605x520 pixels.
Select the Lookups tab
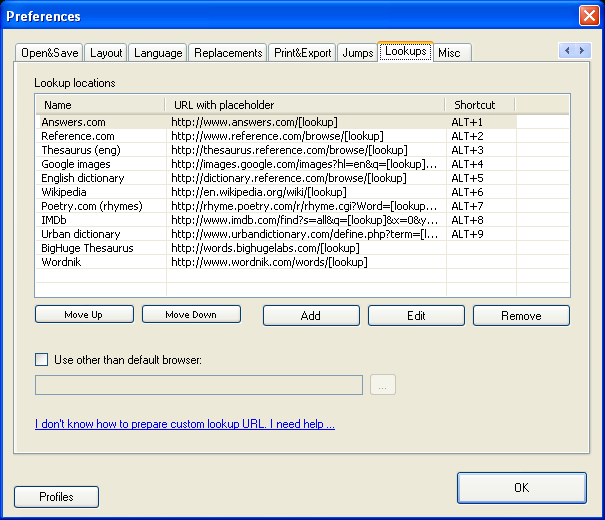tap(406, 51)
